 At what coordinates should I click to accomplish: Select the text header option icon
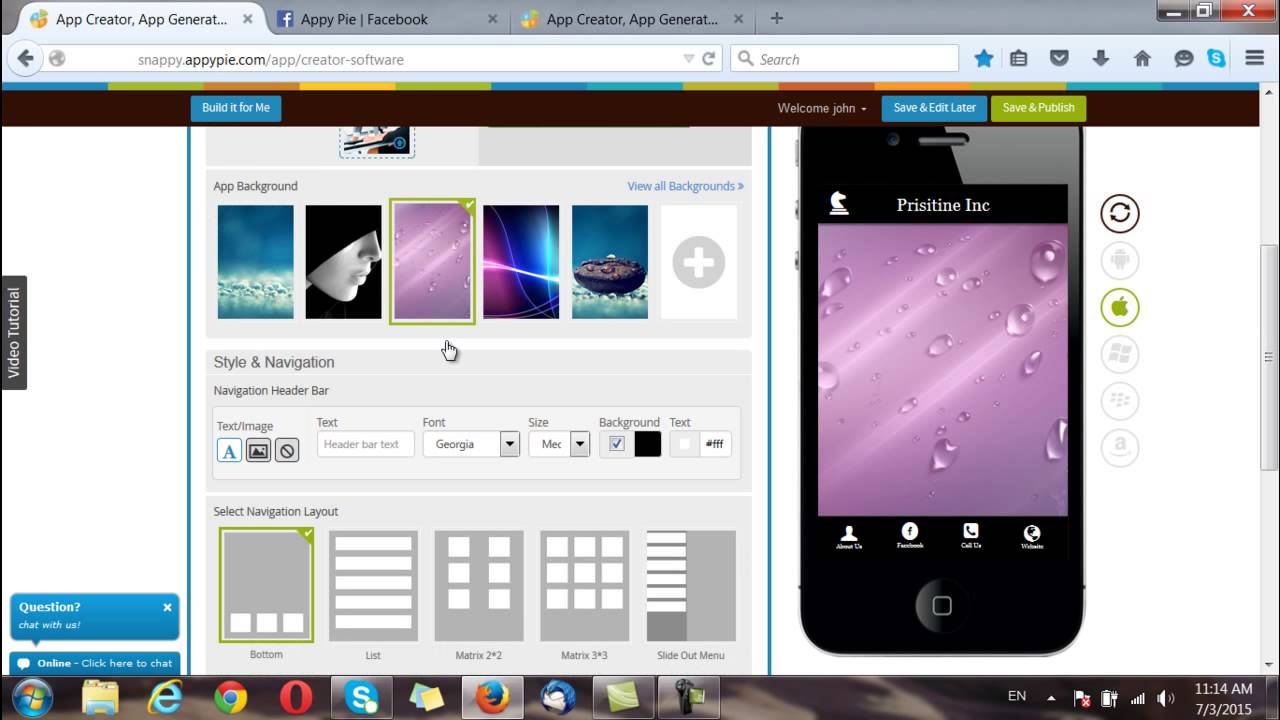[x=229, y=450]
